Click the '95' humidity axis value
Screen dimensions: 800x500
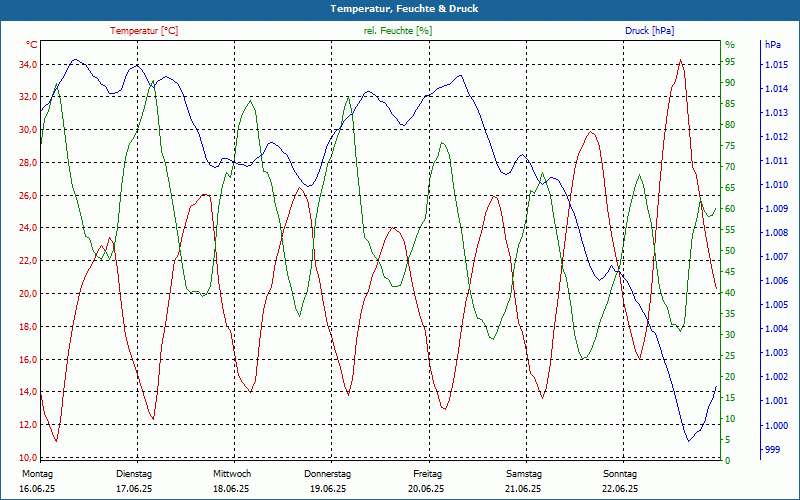[730, 62]
